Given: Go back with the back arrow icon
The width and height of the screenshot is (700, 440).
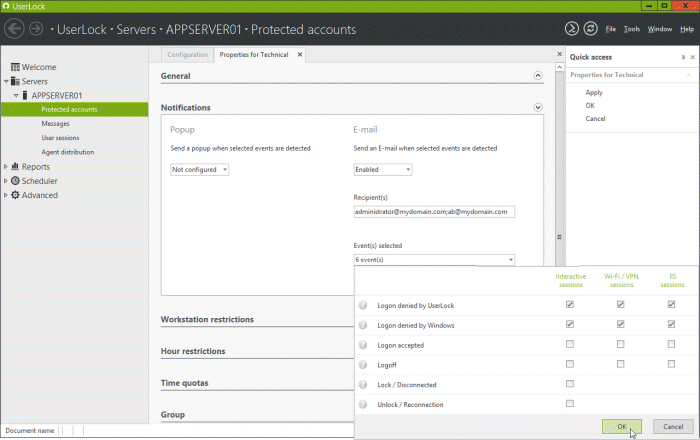Looking at the screenshot, I should (x=14, y=29).
